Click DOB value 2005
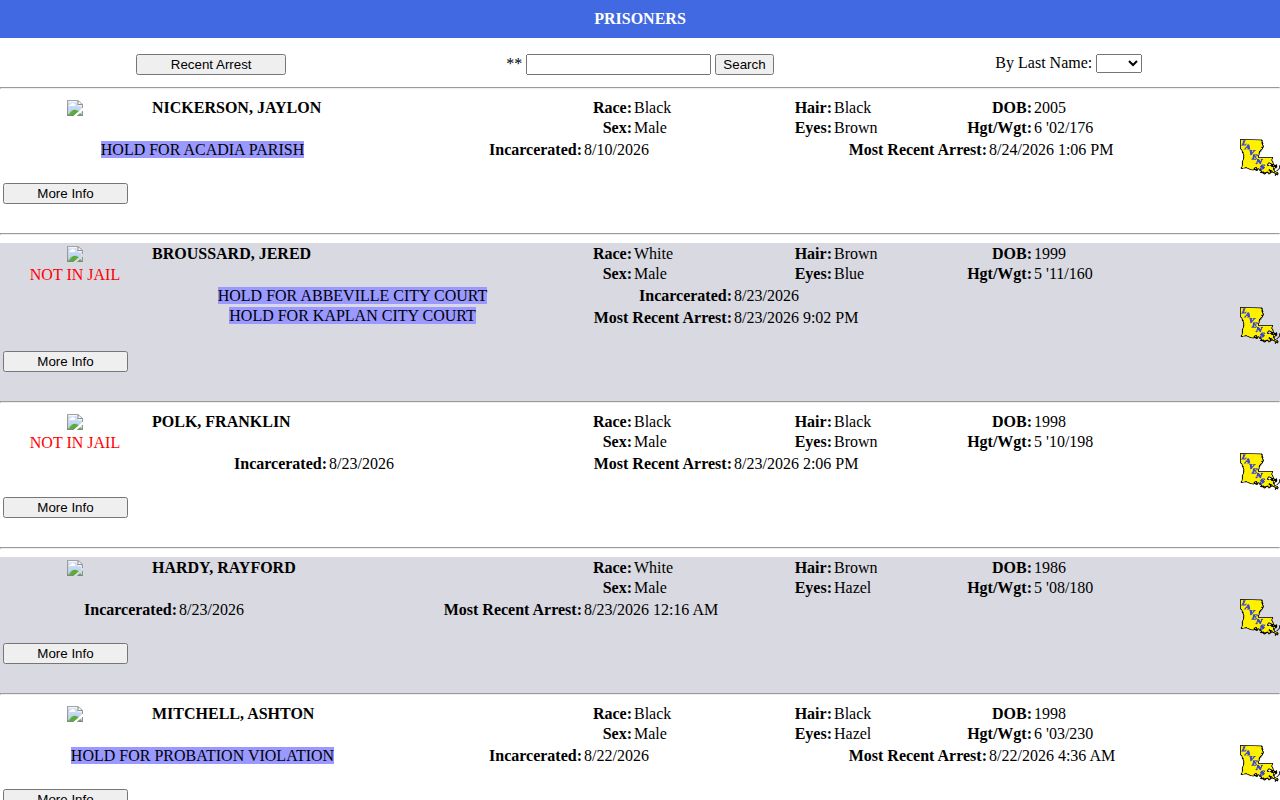Image resolution: width=1280 pixels, height=800 pixels. [1050, 108]
